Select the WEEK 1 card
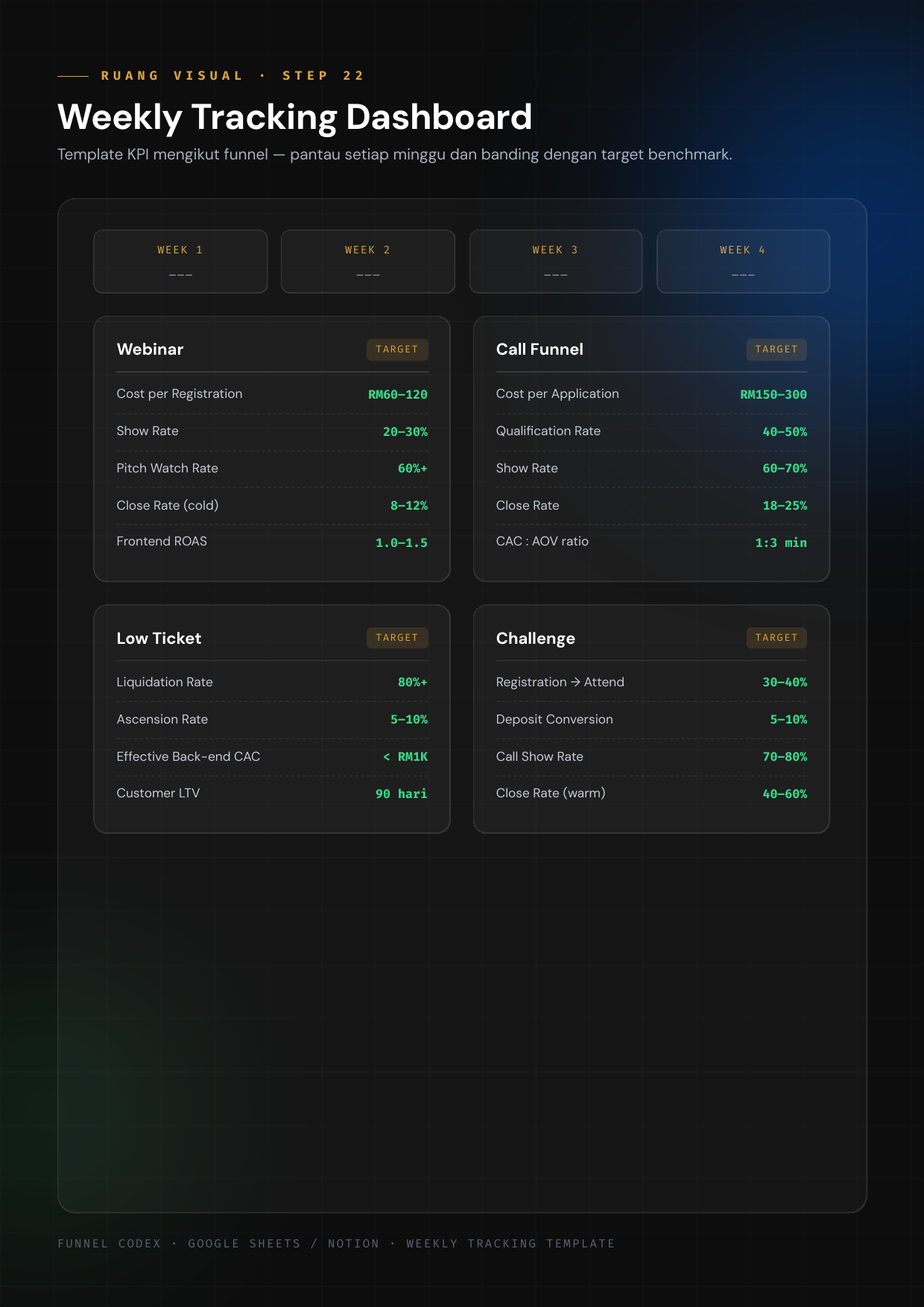 point(180,262)
